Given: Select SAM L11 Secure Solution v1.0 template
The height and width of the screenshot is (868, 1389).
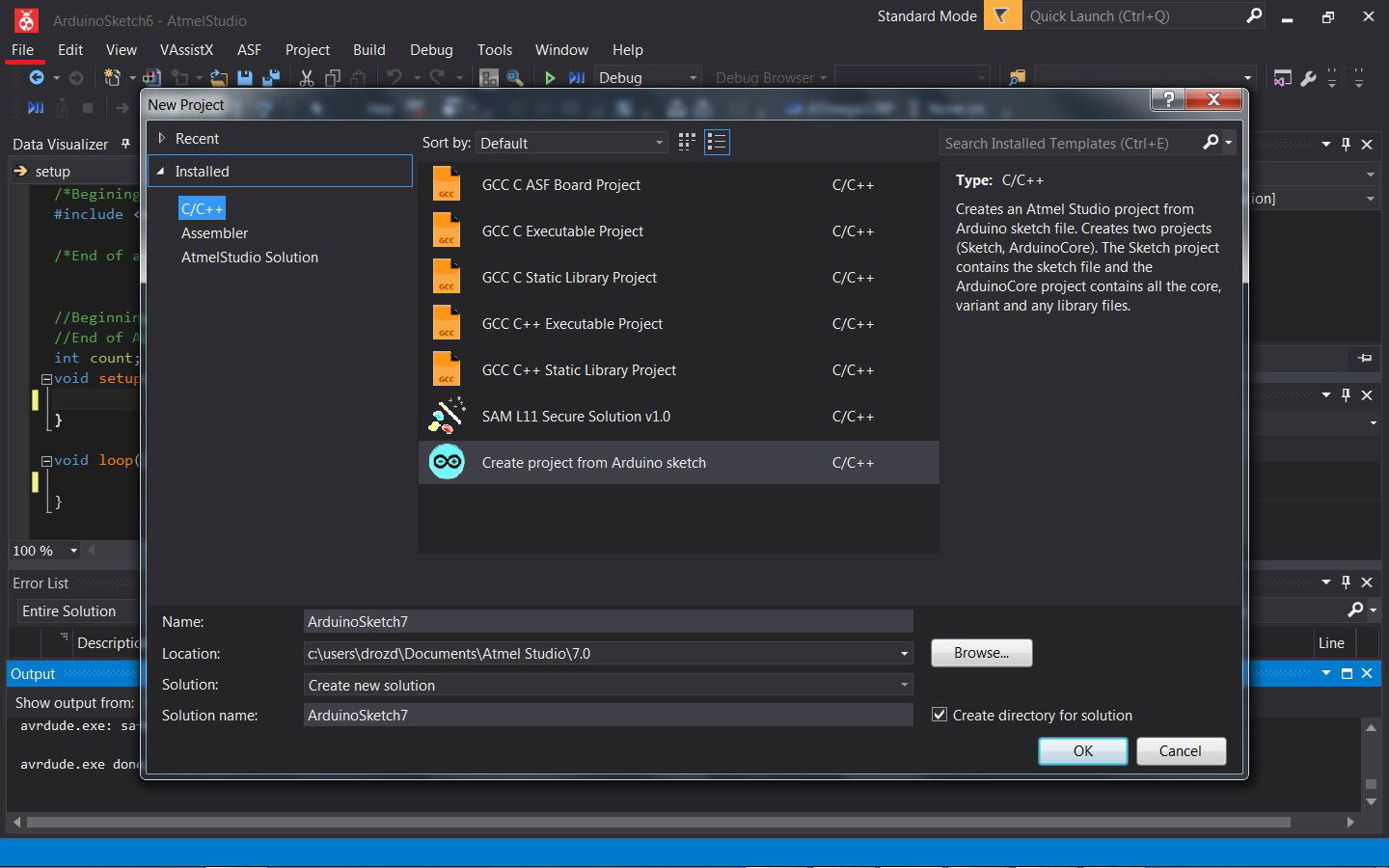Looking at the screenshot, I should tap(678, 416).
